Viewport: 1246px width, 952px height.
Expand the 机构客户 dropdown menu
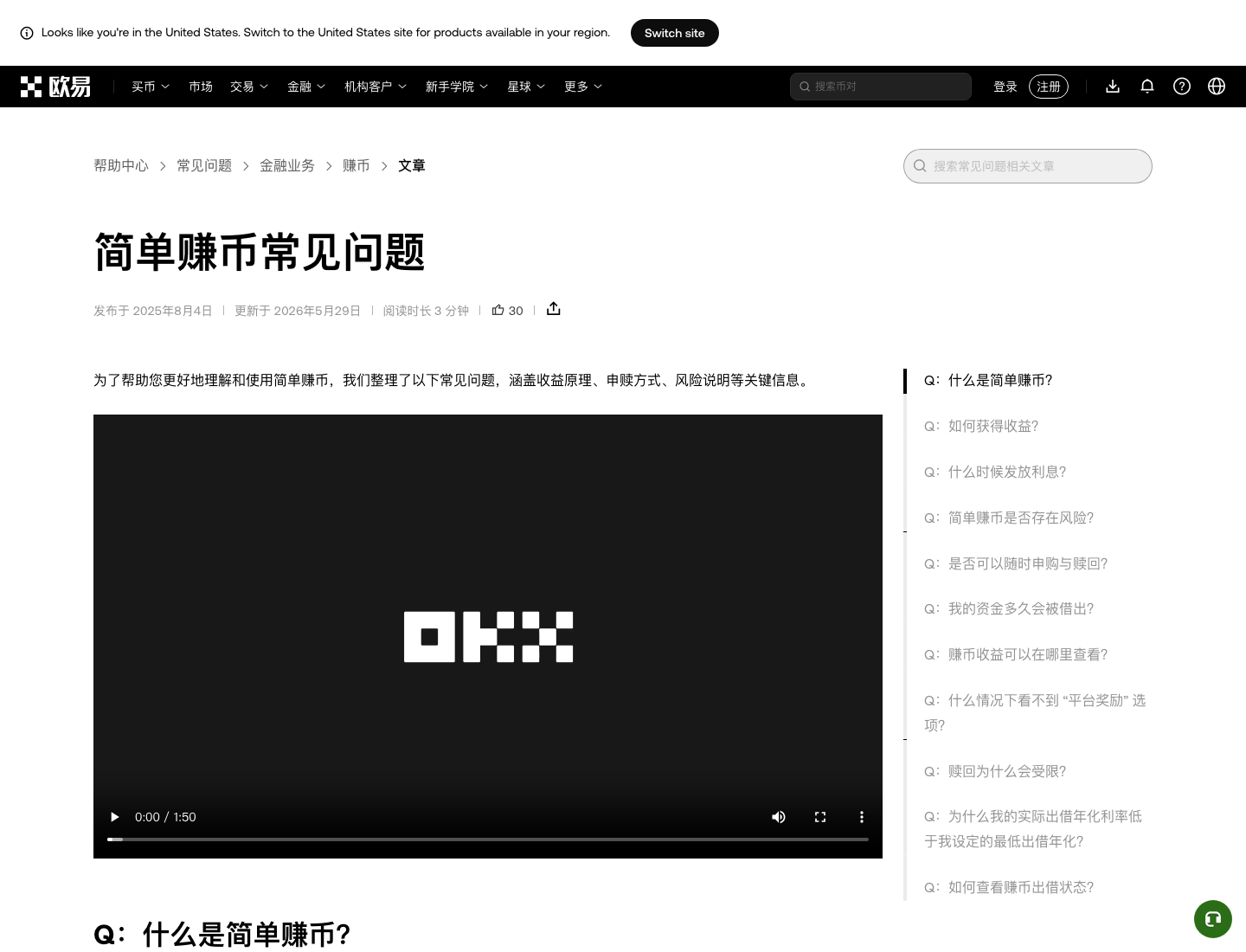pos(376,87)
